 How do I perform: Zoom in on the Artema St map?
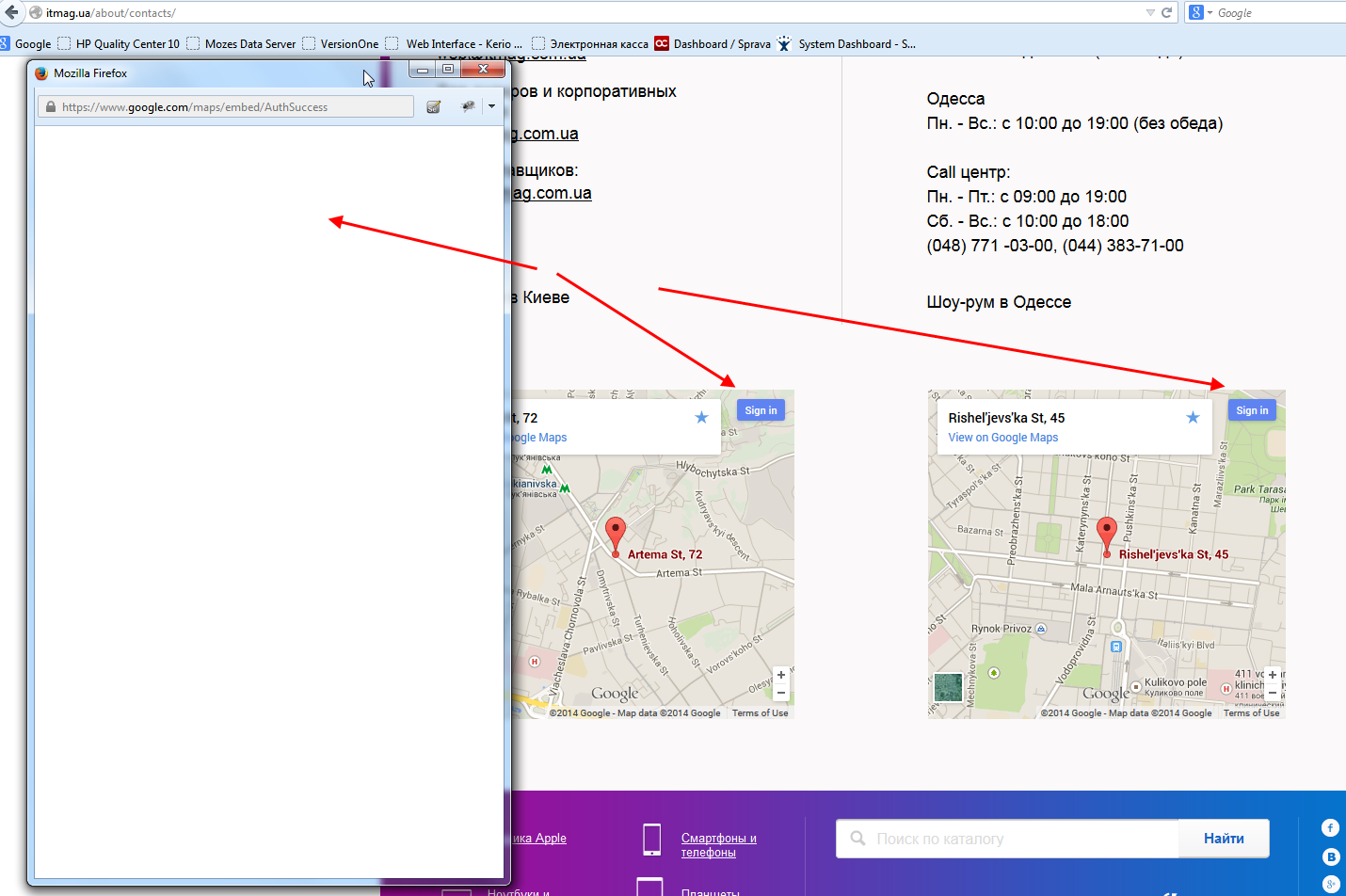coord(780,675)
